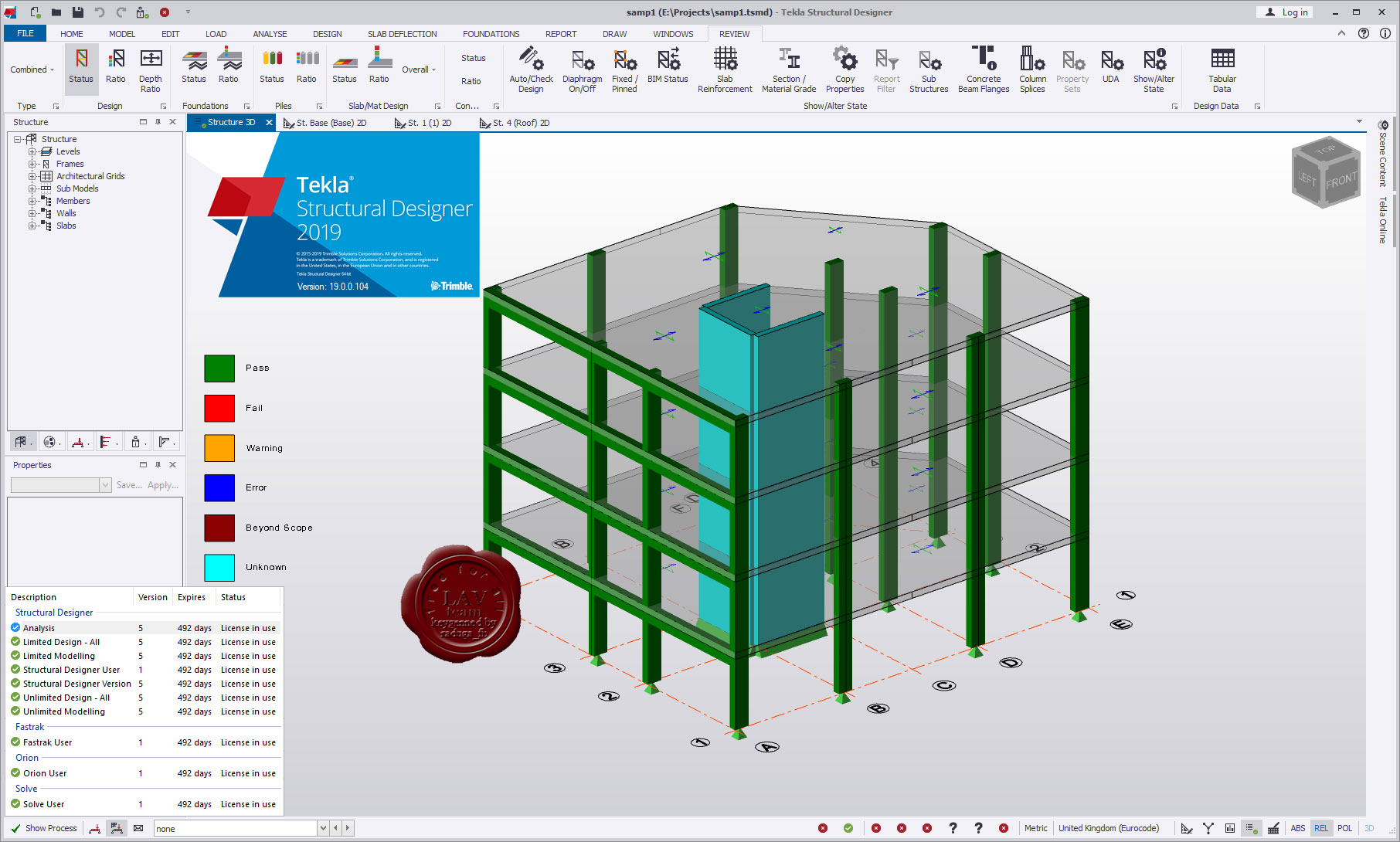The height and width of the screenshot is (842, 1400).
Task: Toggle Show Process option
Action: pyautogui.click(x=44, y=828)
